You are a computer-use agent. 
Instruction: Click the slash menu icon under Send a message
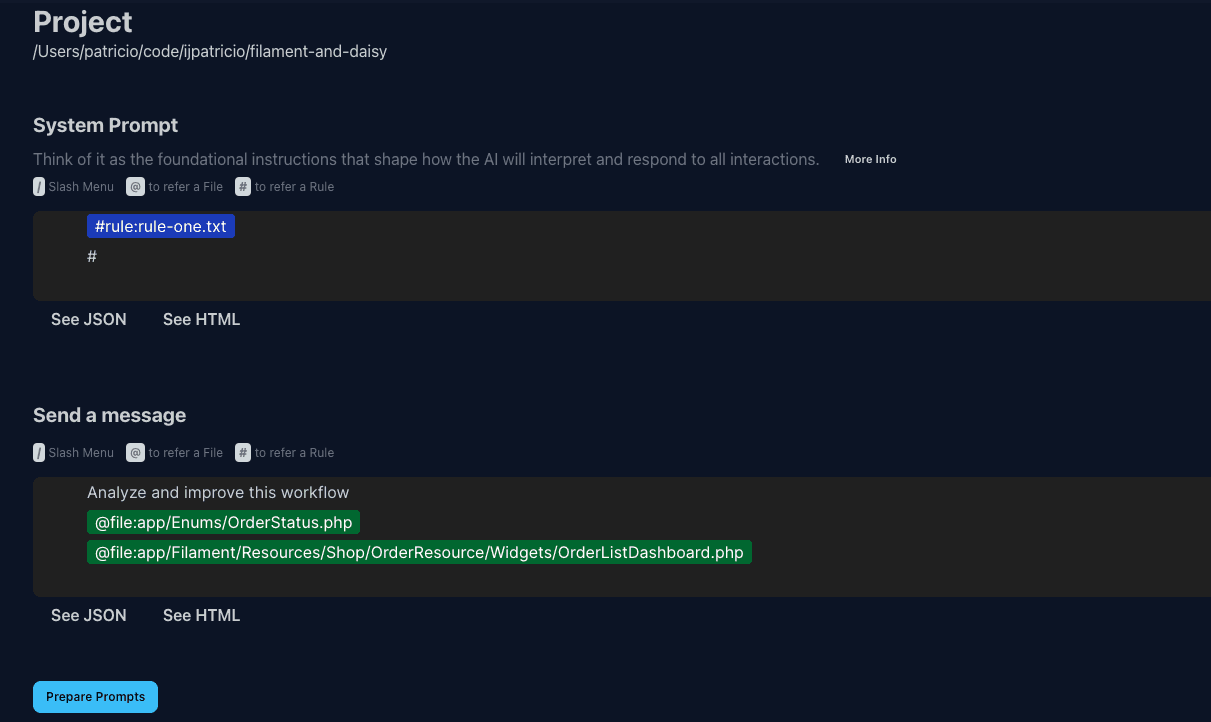point(39,452)
